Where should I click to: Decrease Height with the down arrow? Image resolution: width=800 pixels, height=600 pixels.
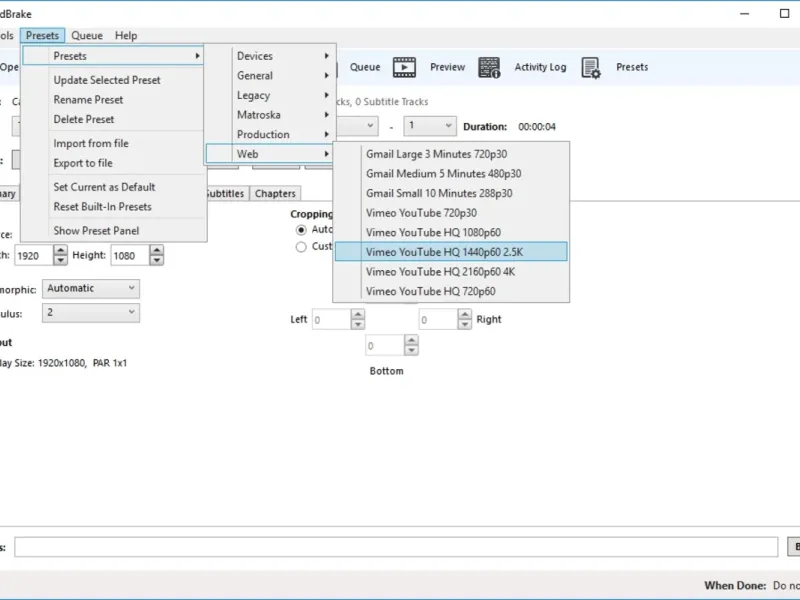tap(157, 260)
